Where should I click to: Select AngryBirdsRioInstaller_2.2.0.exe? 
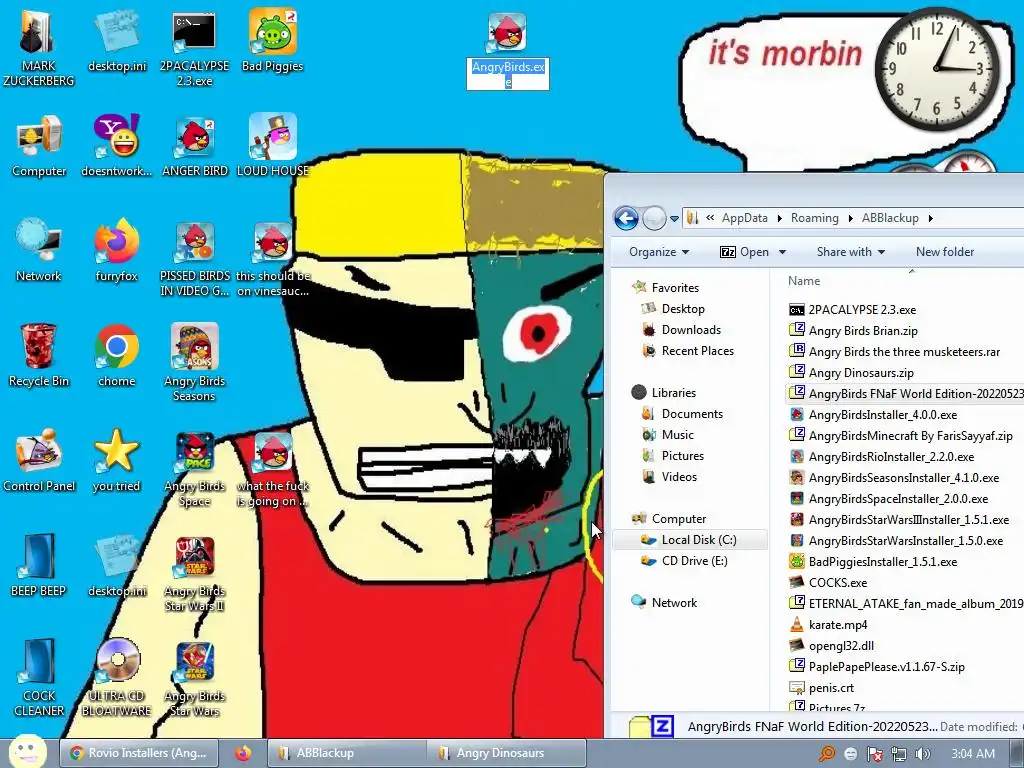pos(882,456)
